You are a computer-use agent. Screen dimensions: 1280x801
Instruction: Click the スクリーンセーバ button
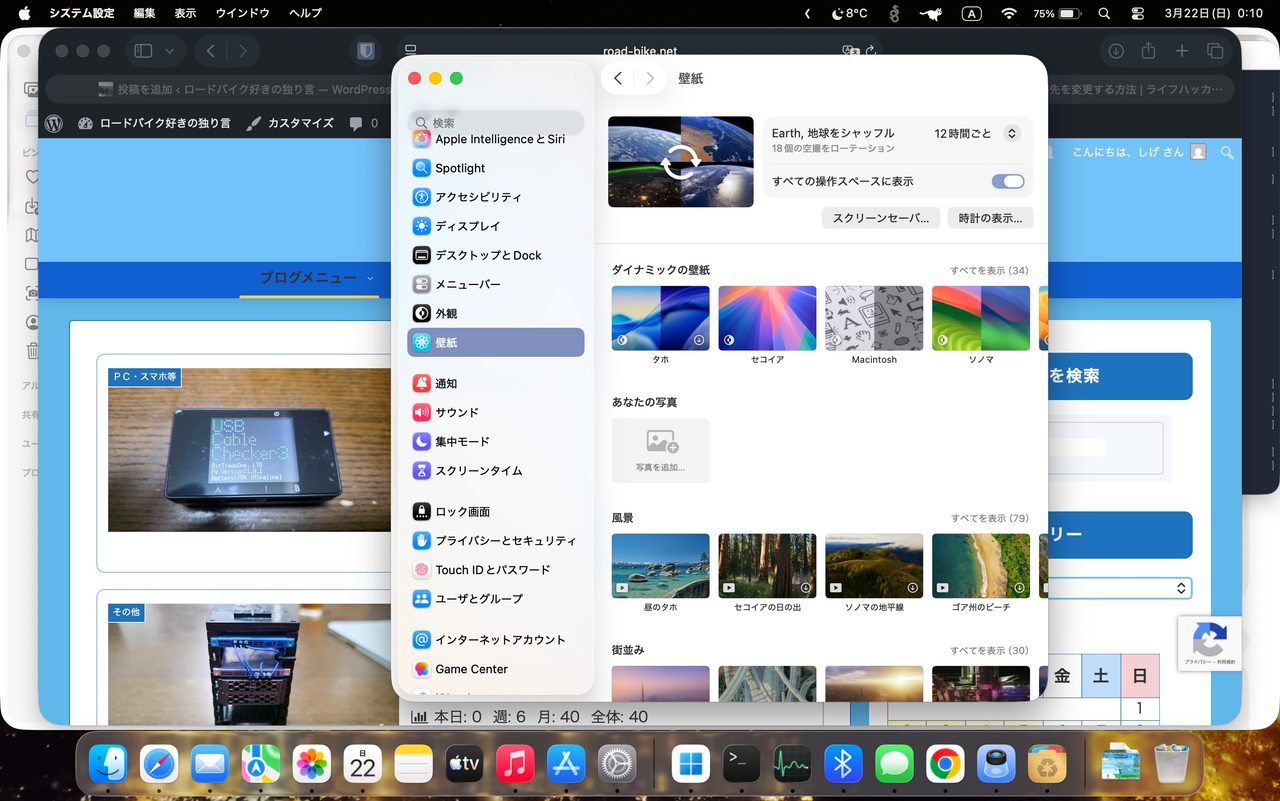[880, 218]
